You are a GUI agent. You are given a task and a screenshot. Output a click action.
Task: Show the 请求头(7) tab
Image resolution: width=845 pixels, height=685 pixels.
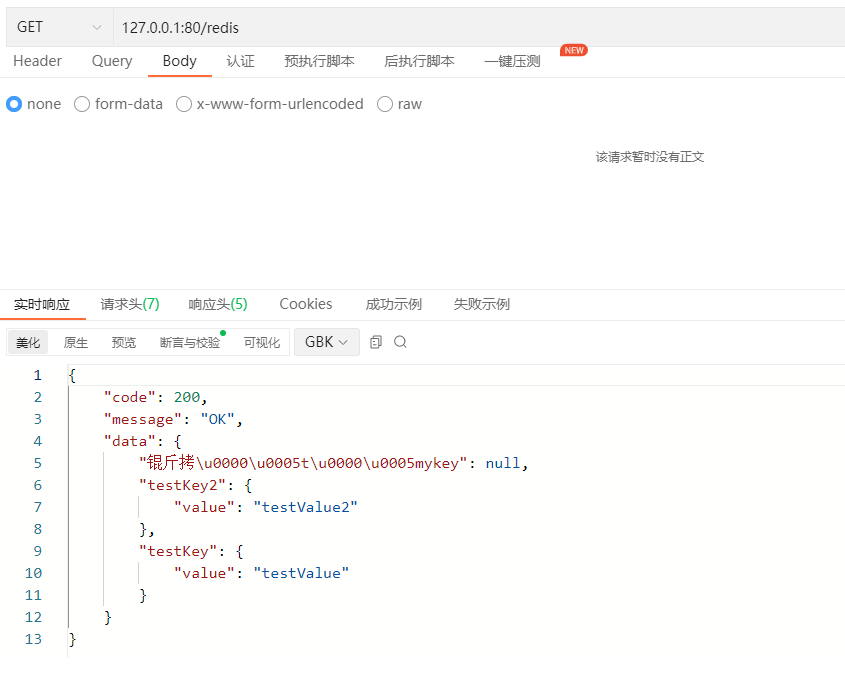pyautogui.click(x=130, y=305)
